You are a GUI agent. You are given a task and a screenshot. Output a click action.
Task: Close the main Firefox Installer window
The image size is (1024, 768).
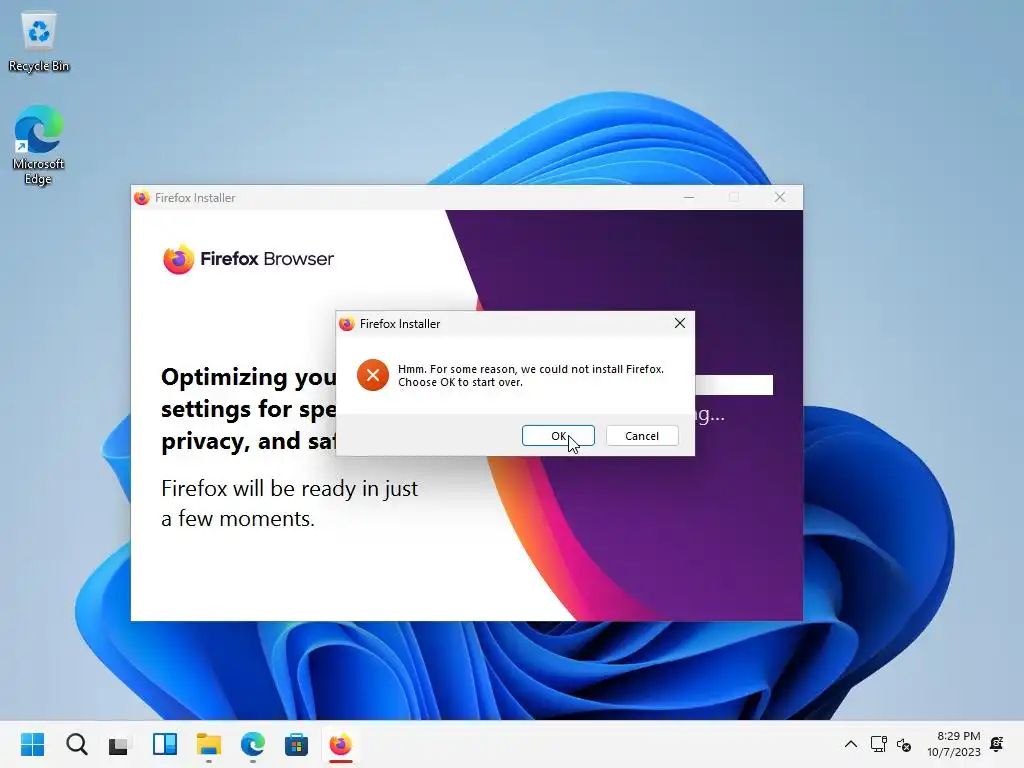(780, 197)
